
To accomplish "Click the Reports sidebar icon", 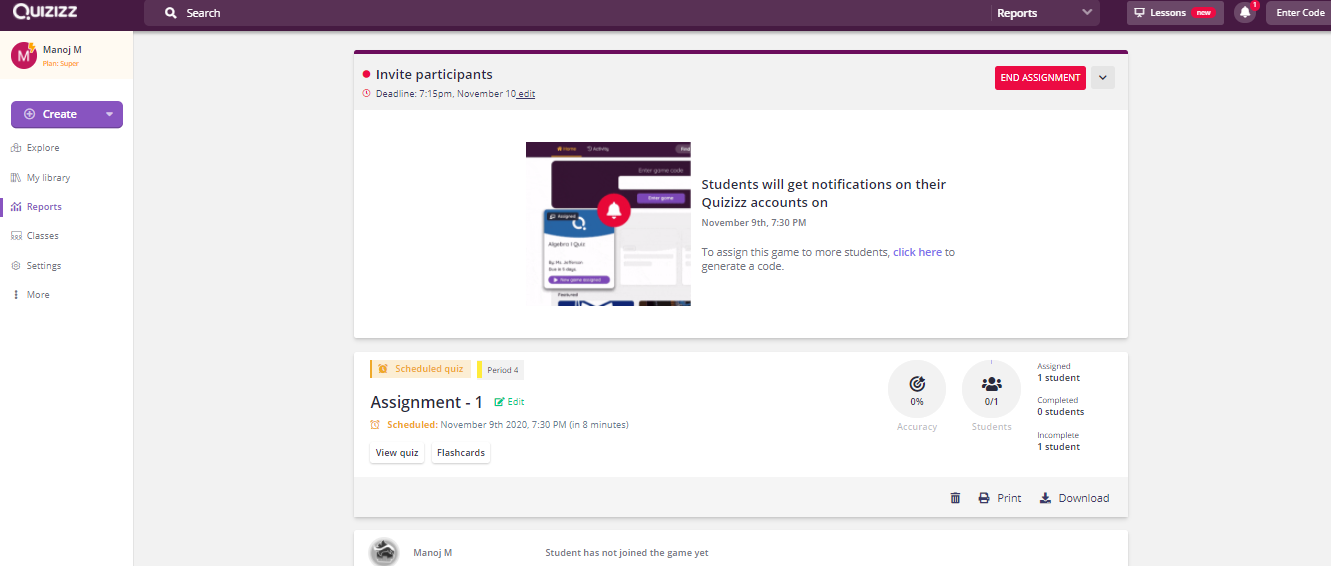I will click(16, 207).
